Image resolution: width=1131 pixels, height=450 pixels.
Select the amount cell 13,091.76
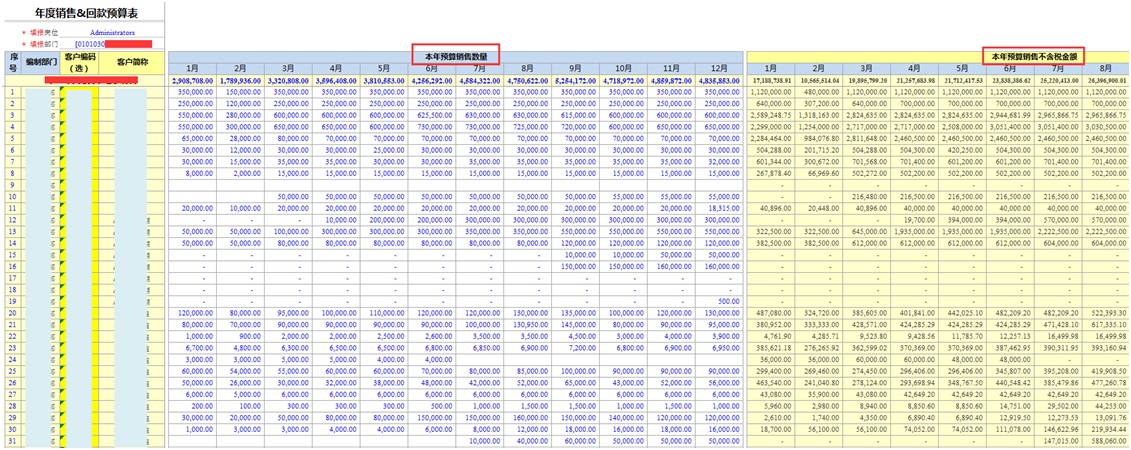click(x=1106, y=416)
